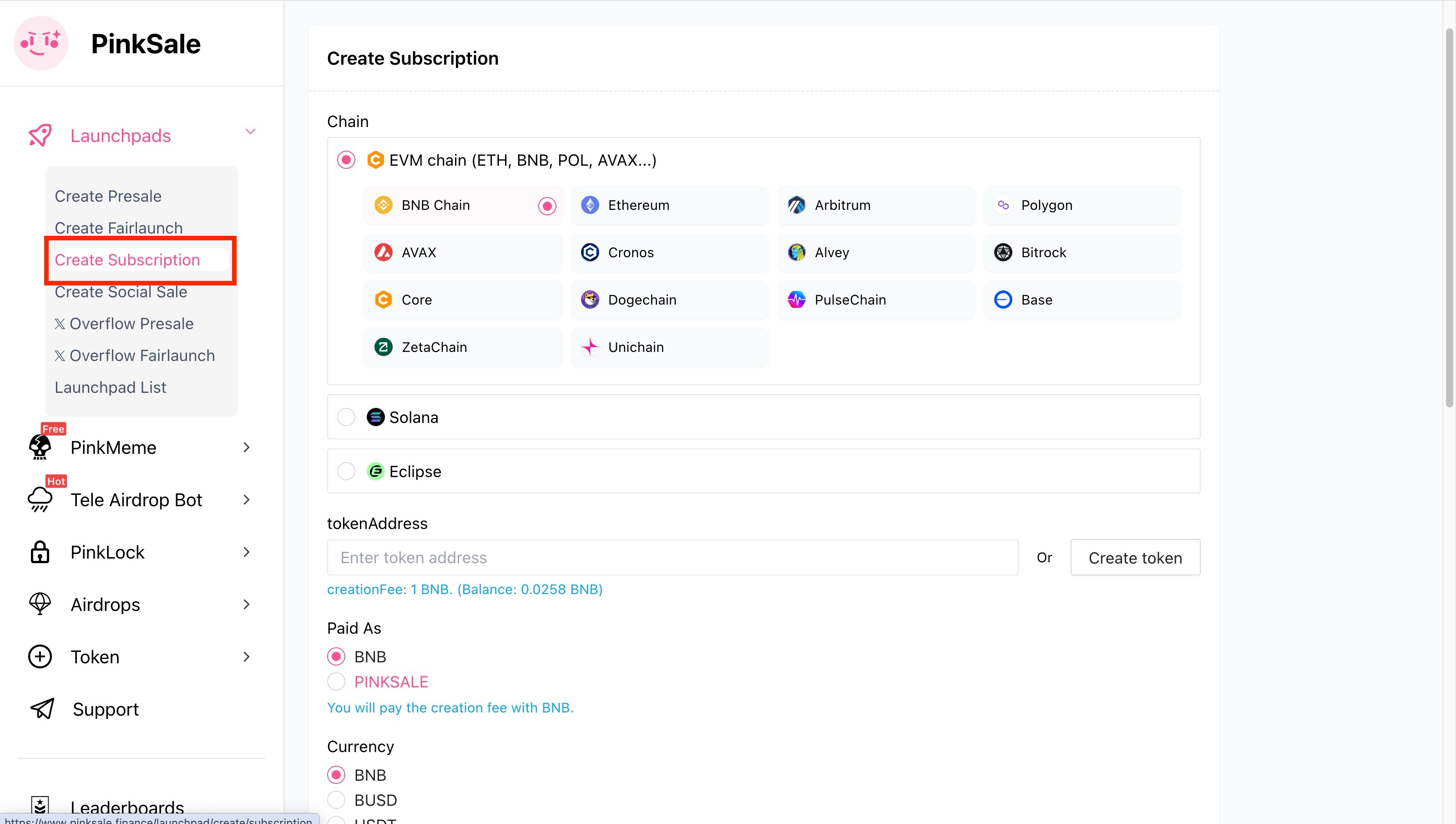The height and width of the screenshot is (824, 1456).
Task: Click the page vertical scrollbar
Action: [1449, 218]
